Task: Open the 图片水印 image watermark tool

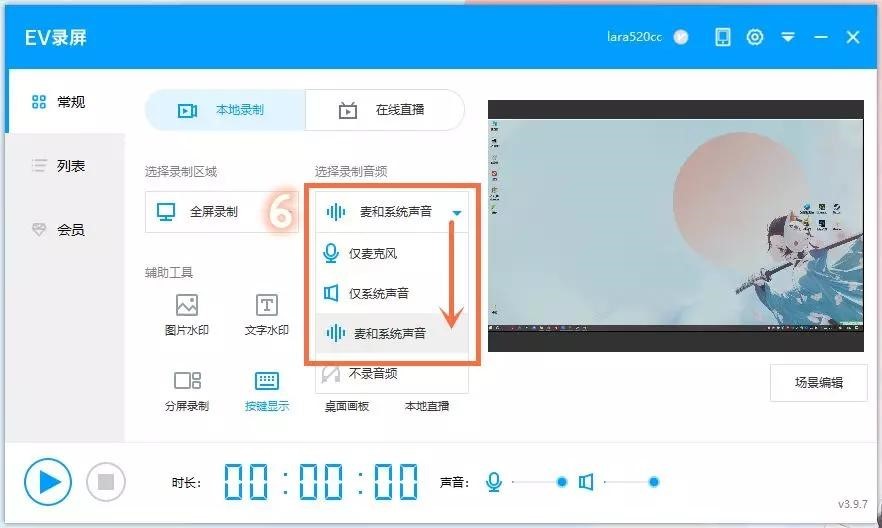Action: pos(187,315)
